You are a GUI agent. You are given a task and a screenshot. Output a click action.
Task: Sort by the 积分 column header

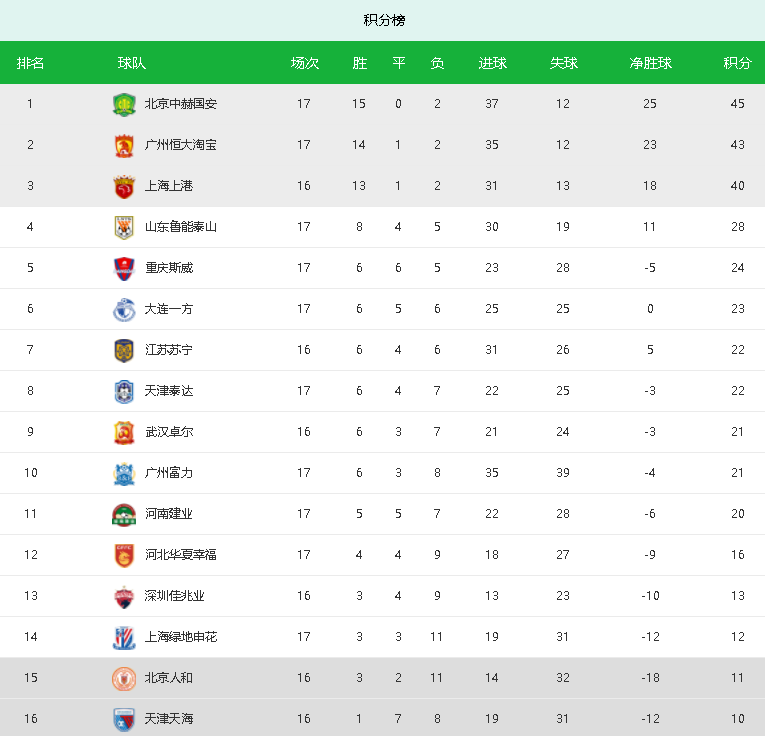coord(737,63)
